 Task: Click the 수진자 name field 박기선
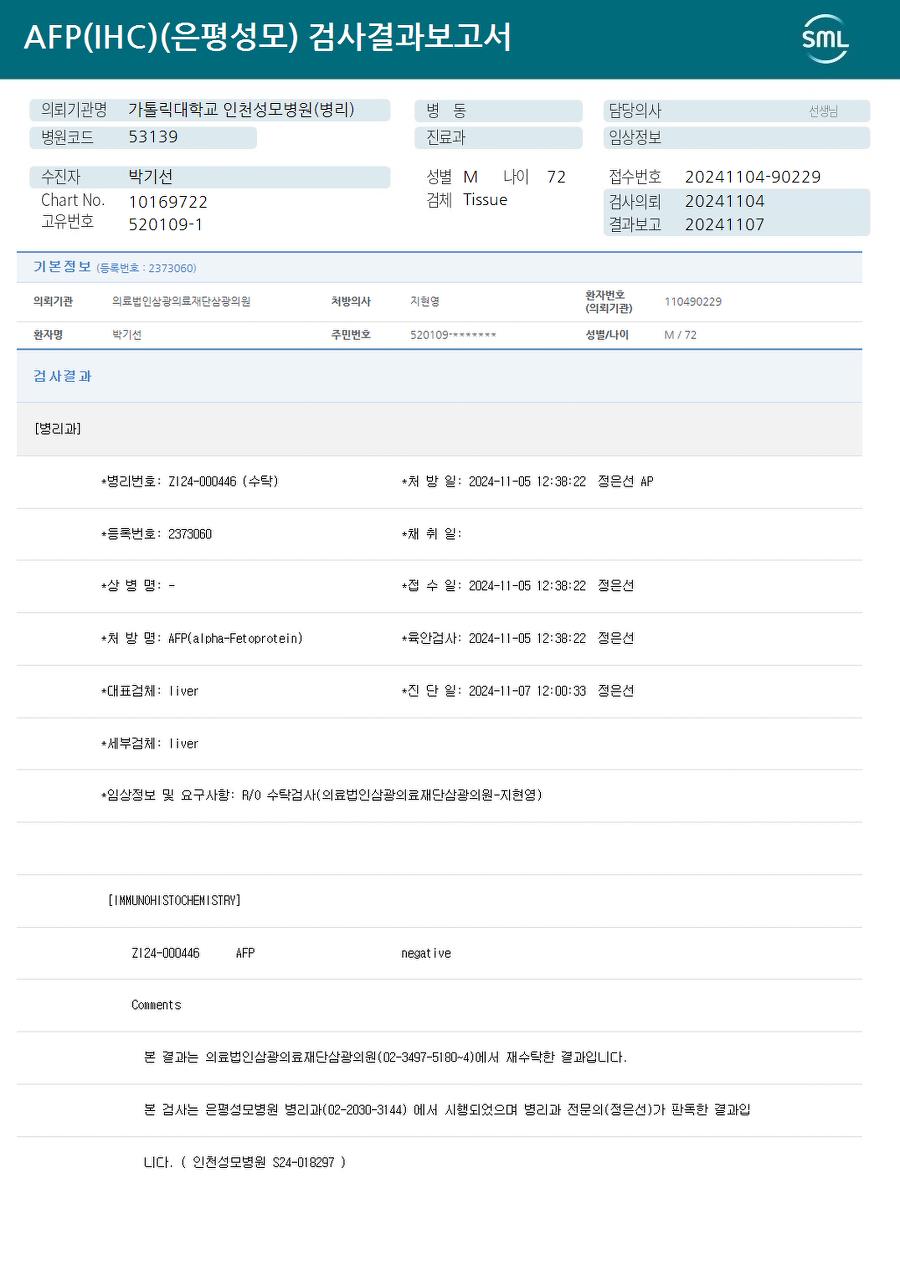[x=210, y=177]
